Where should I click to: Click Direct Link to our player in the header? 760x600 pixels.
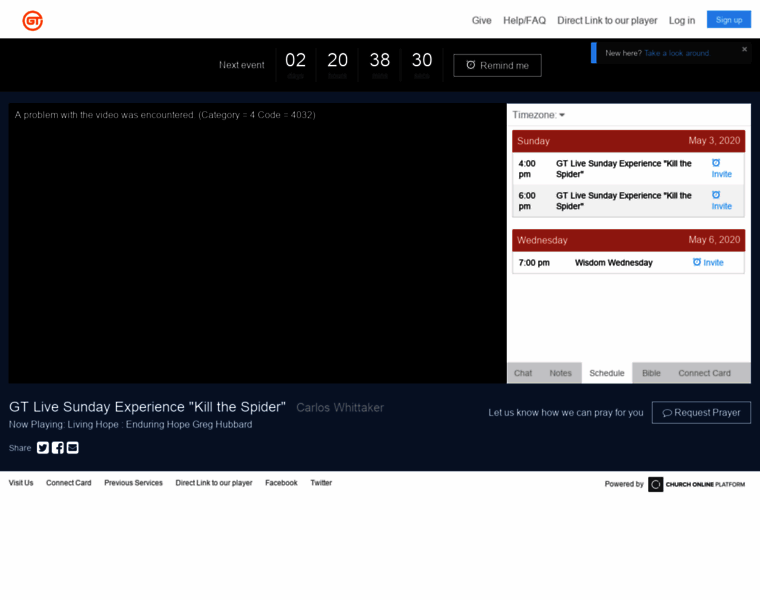click(607, 20)
